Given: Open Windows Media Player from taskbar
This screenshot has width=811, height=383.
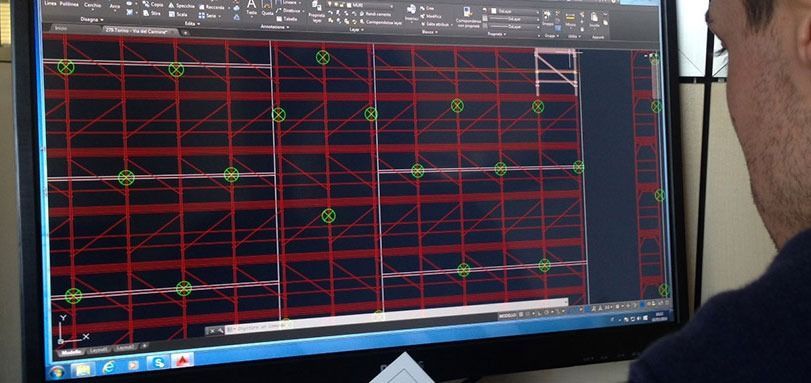Looking at the screenshot, I should click(x=133, y=365).
